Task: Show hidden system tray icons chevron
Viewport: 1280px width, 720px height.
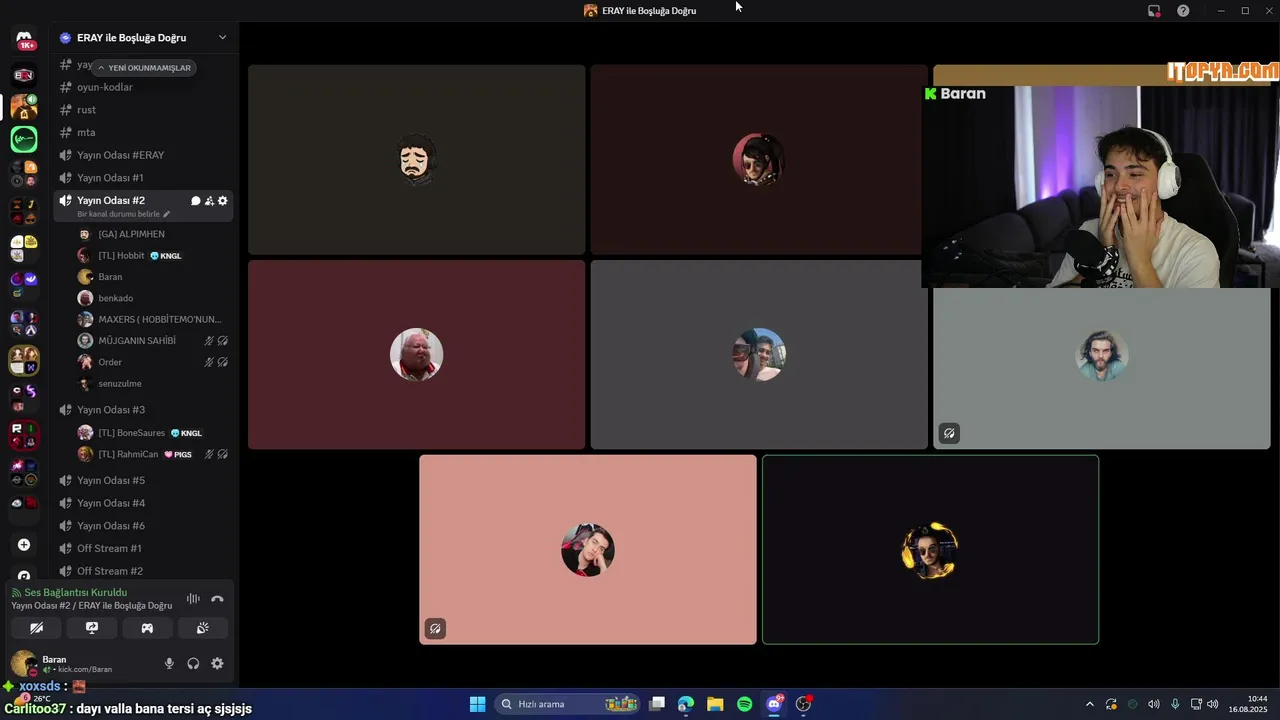Action: (x=1090, y=704)
